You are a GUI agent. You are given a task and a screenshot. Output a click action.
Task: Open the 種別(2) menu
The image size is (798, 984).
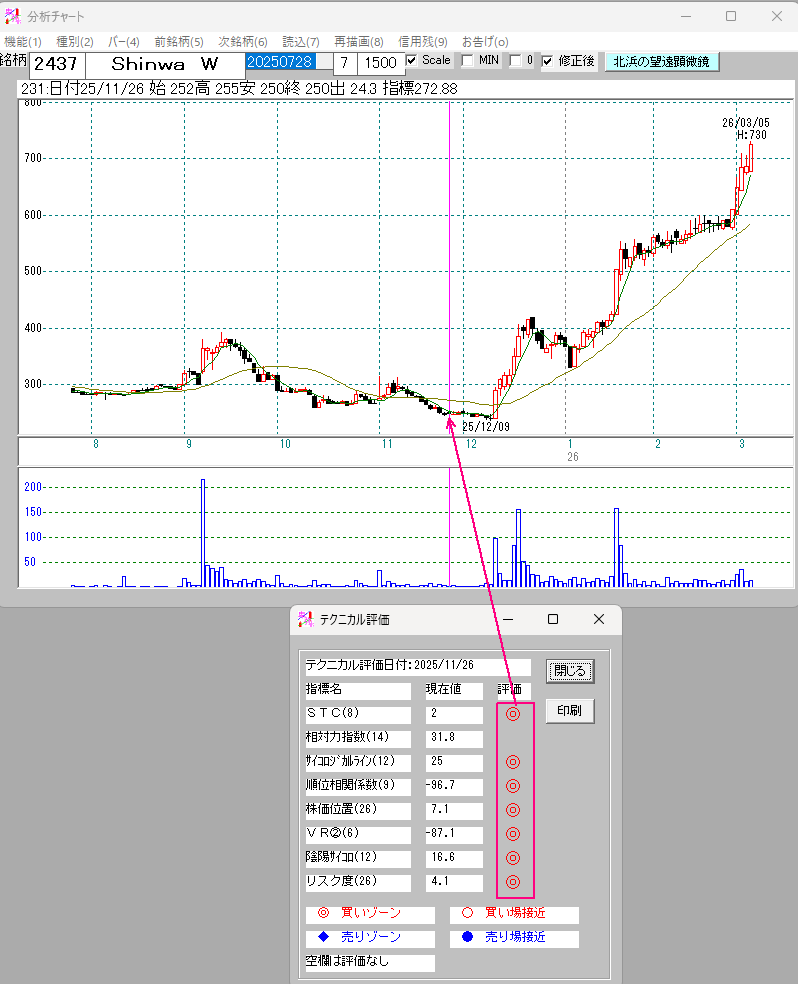pos(75,42)
